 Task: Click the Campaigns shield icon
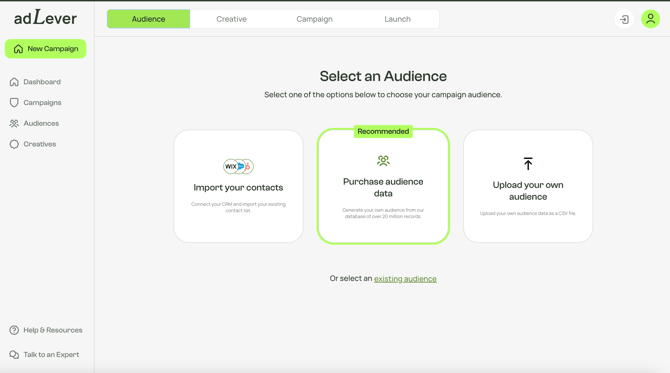point(14,103)
